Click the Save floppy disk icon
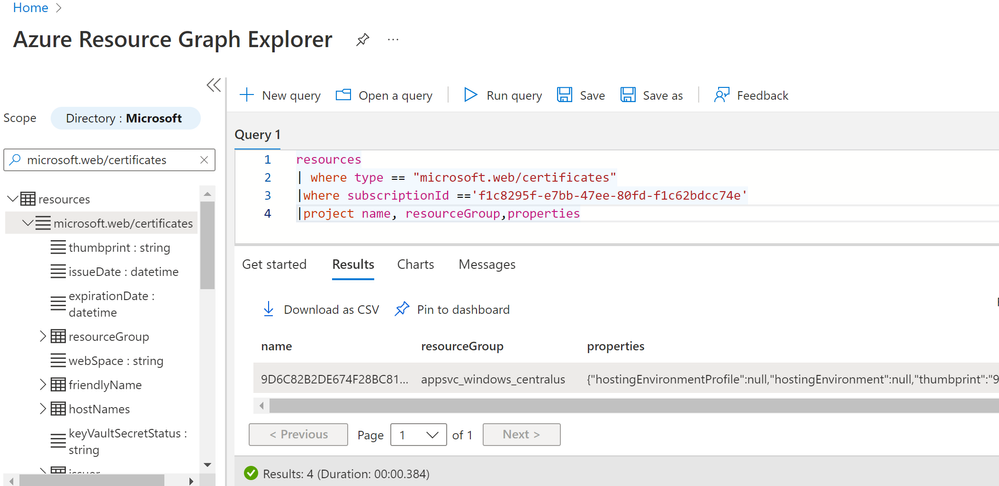999x486 pixels. point(564,96)
